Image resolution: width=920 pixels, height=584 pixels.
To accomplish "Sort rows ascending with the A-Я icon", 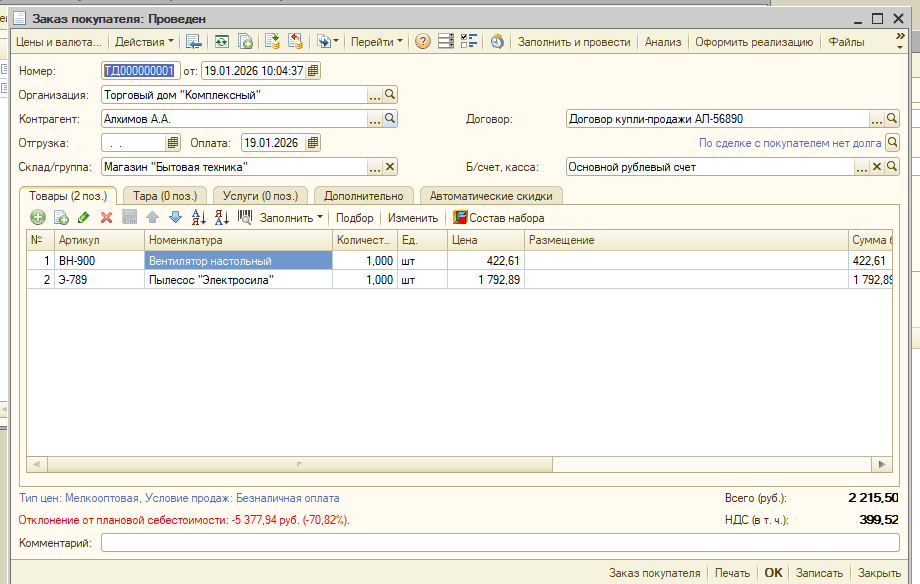I will point(198,217).
